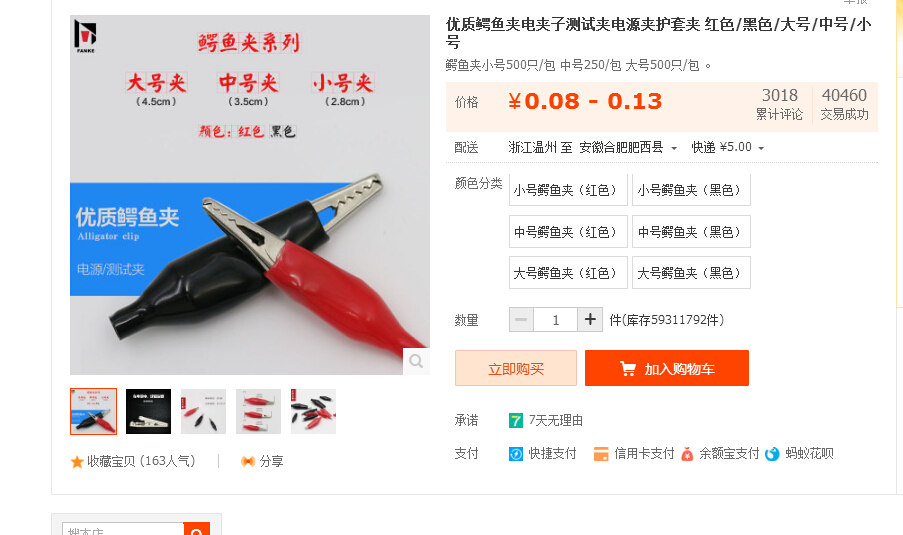This screenshot has width=903, height=535.
Task: Select 中号鳄鱼夹（黑色） option
Action: pos(691,232)
